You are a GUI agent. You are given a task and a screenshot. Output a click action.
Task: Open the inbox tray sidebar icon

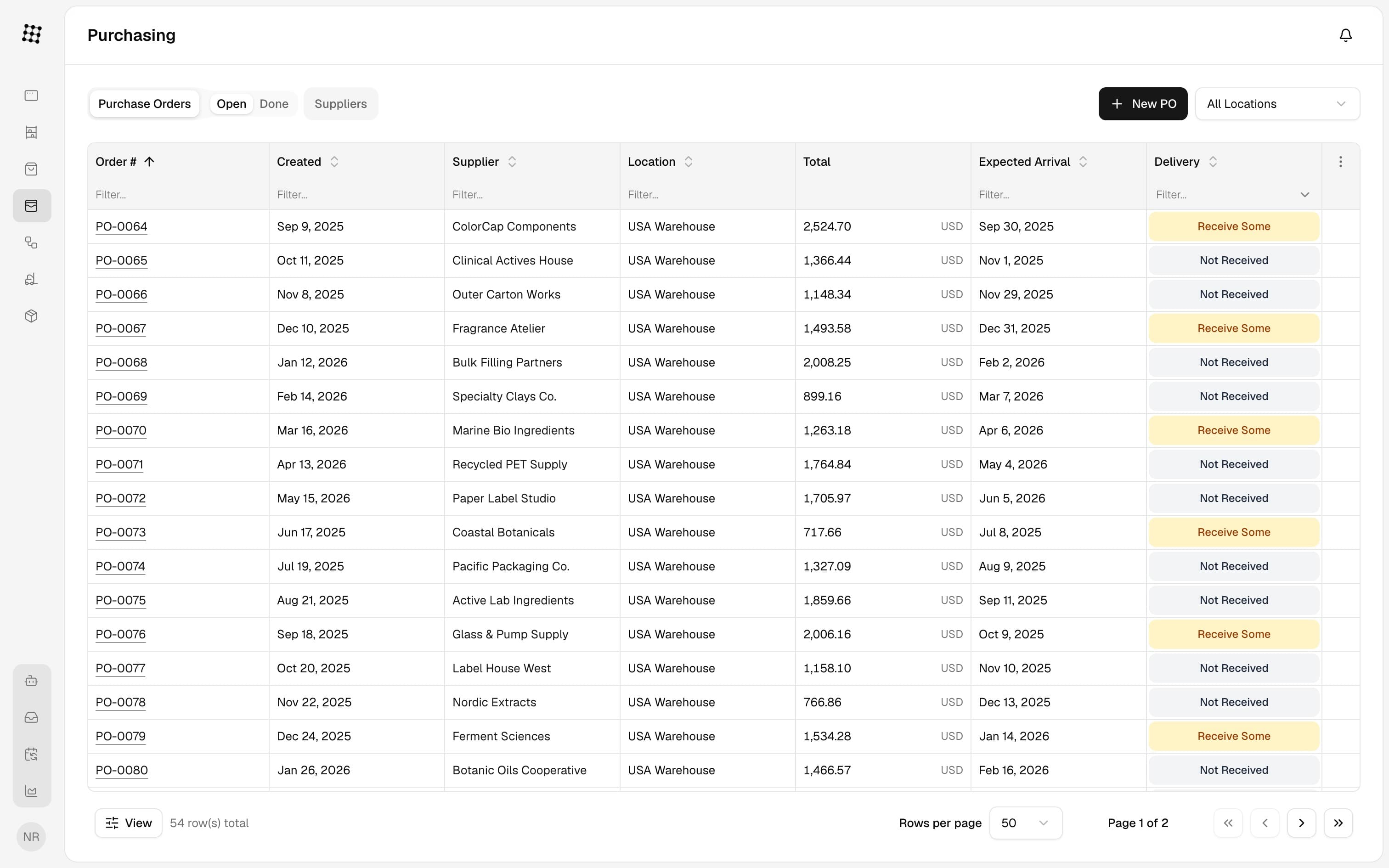tap(32, 717)
